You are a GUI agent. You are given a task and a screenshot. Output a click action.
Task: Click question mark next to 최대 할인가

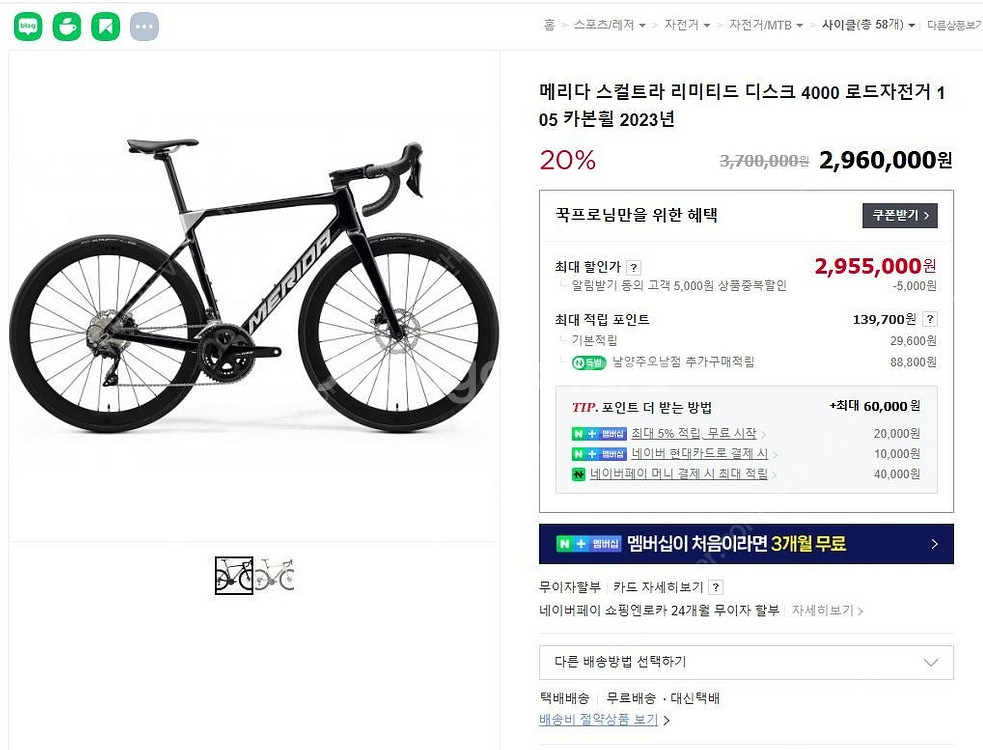click(x=634, y=268)
